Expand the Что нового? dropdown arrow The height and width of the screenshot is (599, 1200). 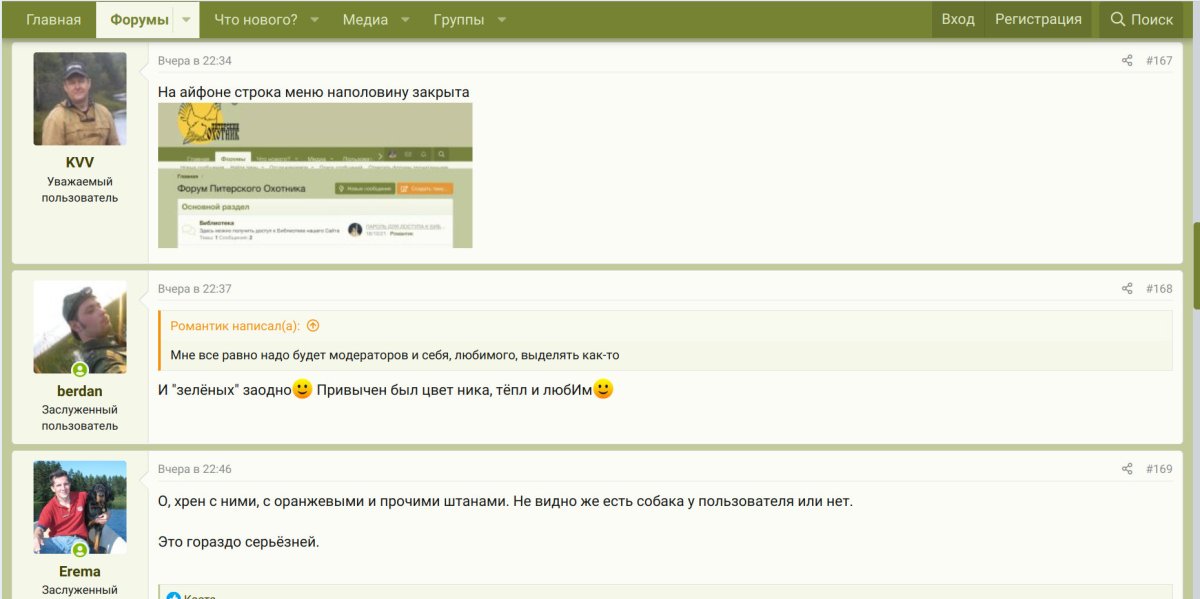coord(314,20)
